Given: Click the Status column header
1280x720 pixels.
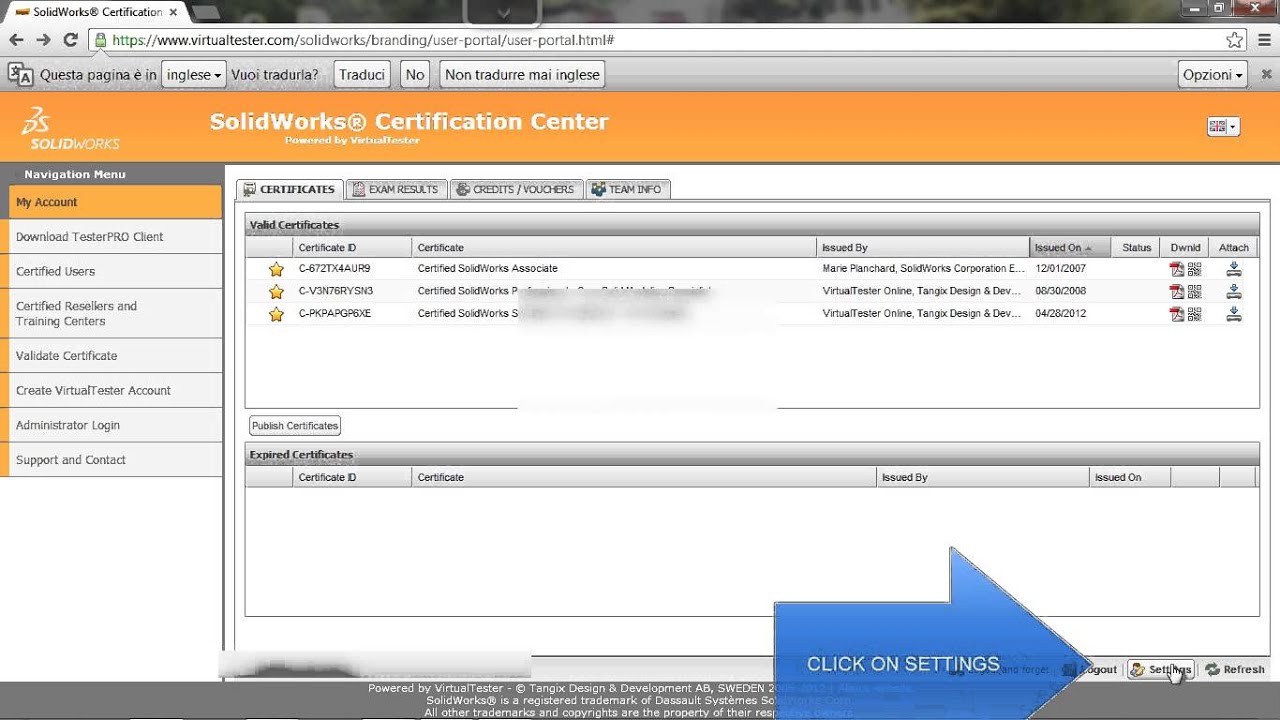Looking at the screenshot, I should pos(1137,247).
